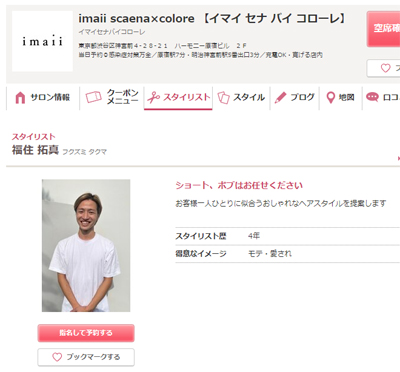Click the ブックマークする button

[86, 357]
